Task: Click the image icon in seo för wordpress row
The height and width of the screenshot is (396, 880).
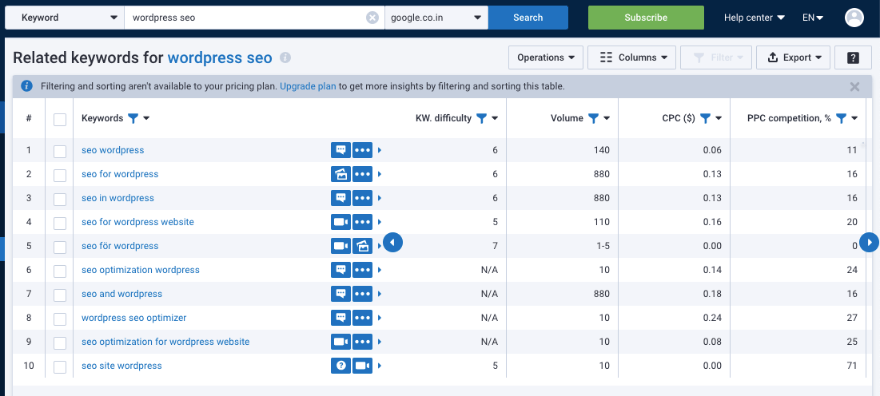Action: tap(363, 246)
